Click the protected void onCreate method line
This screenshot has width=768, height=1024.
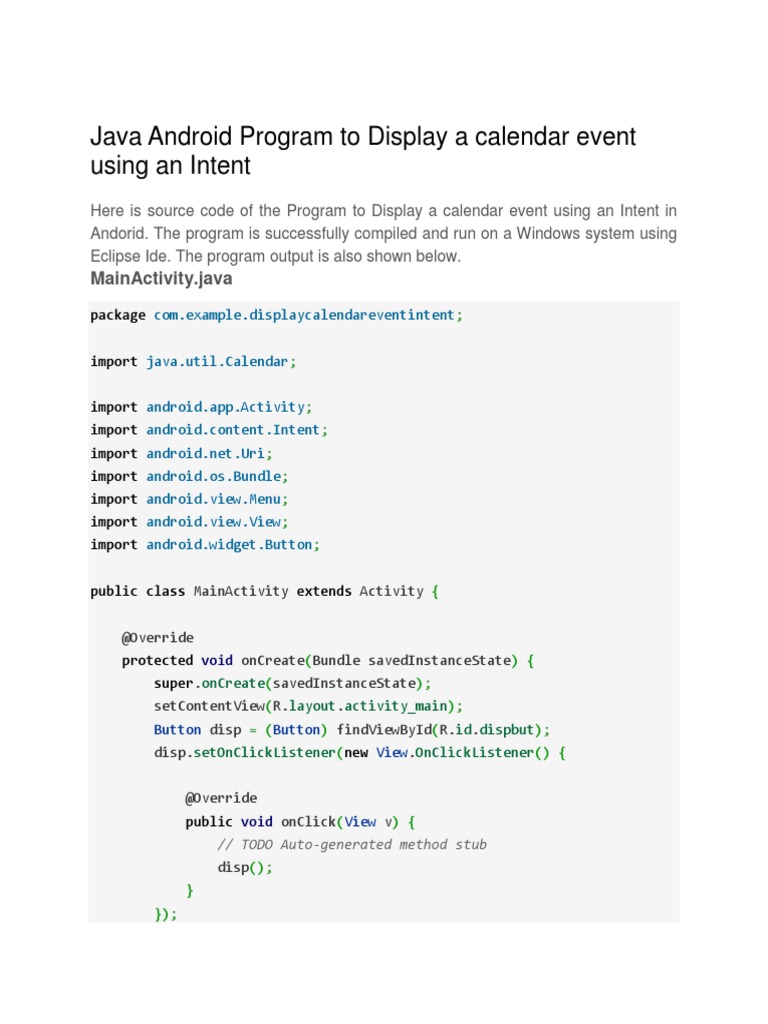coord(328,660)
